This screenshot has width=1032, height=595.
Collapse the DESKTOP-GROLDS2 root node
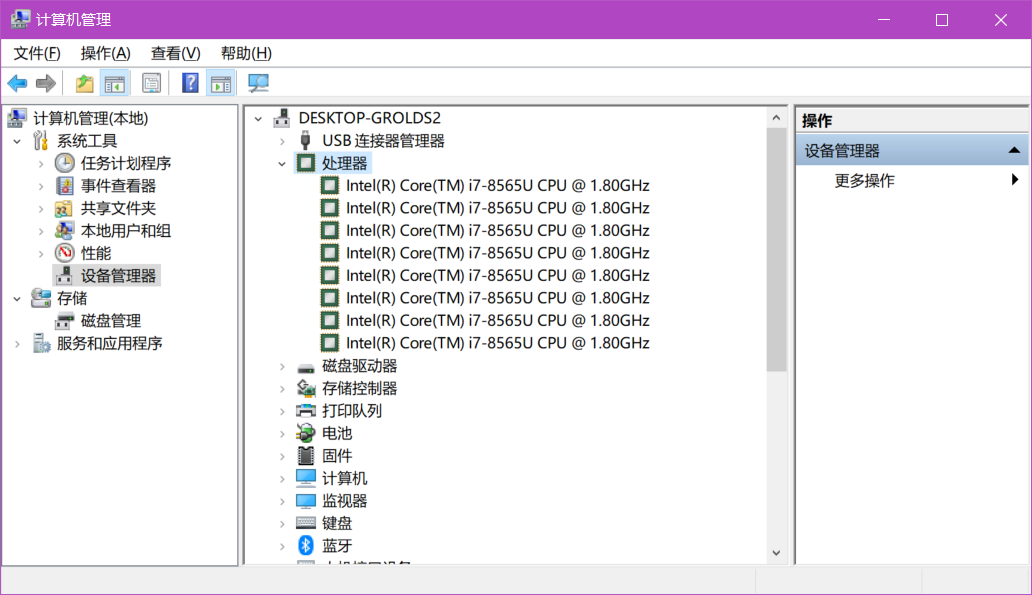point(258,119)
